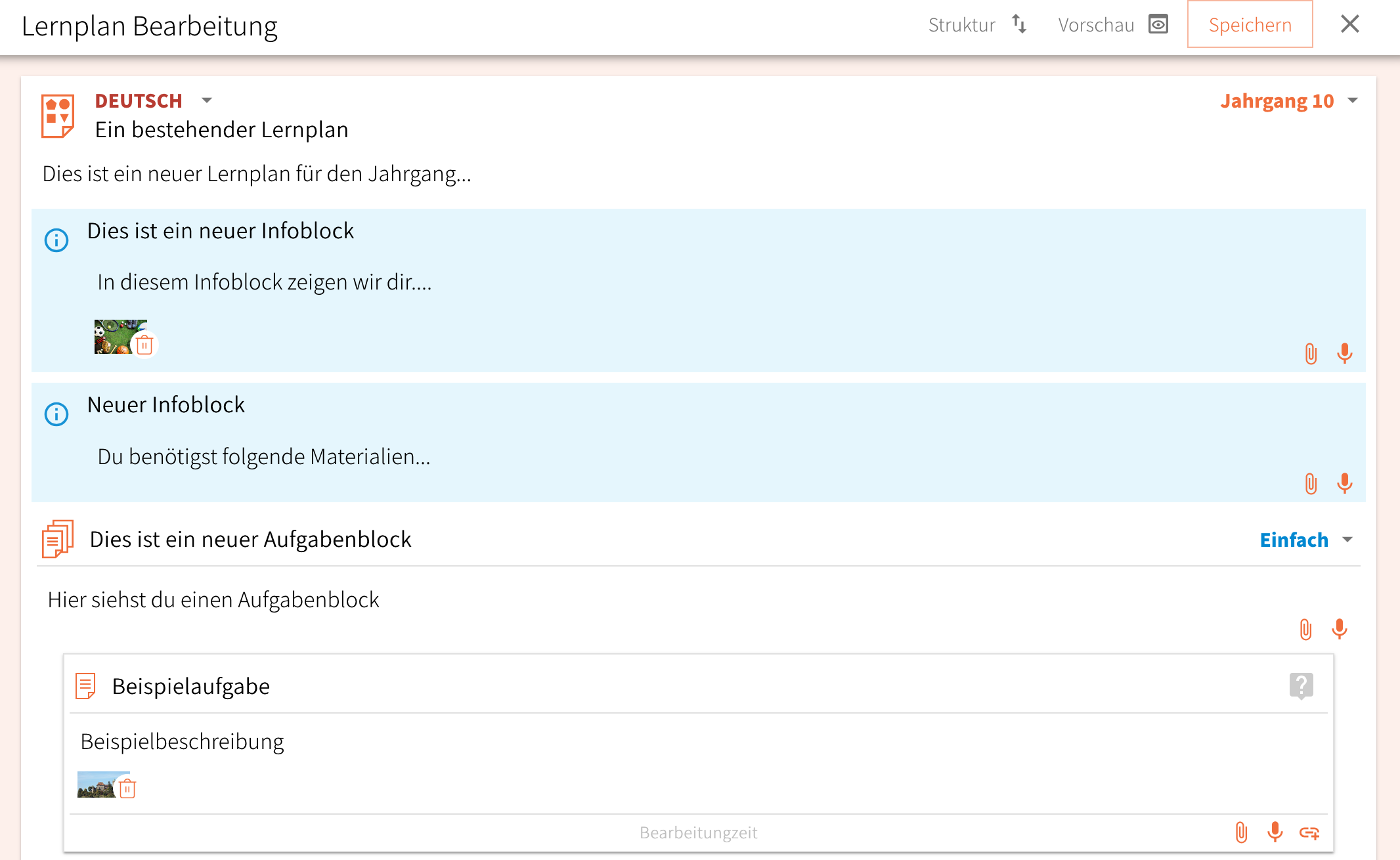This screenshot has width=1400, height=860.
Task: Click the paperclip attachment icon in first Infoblock
Action: click(1311, 354)
